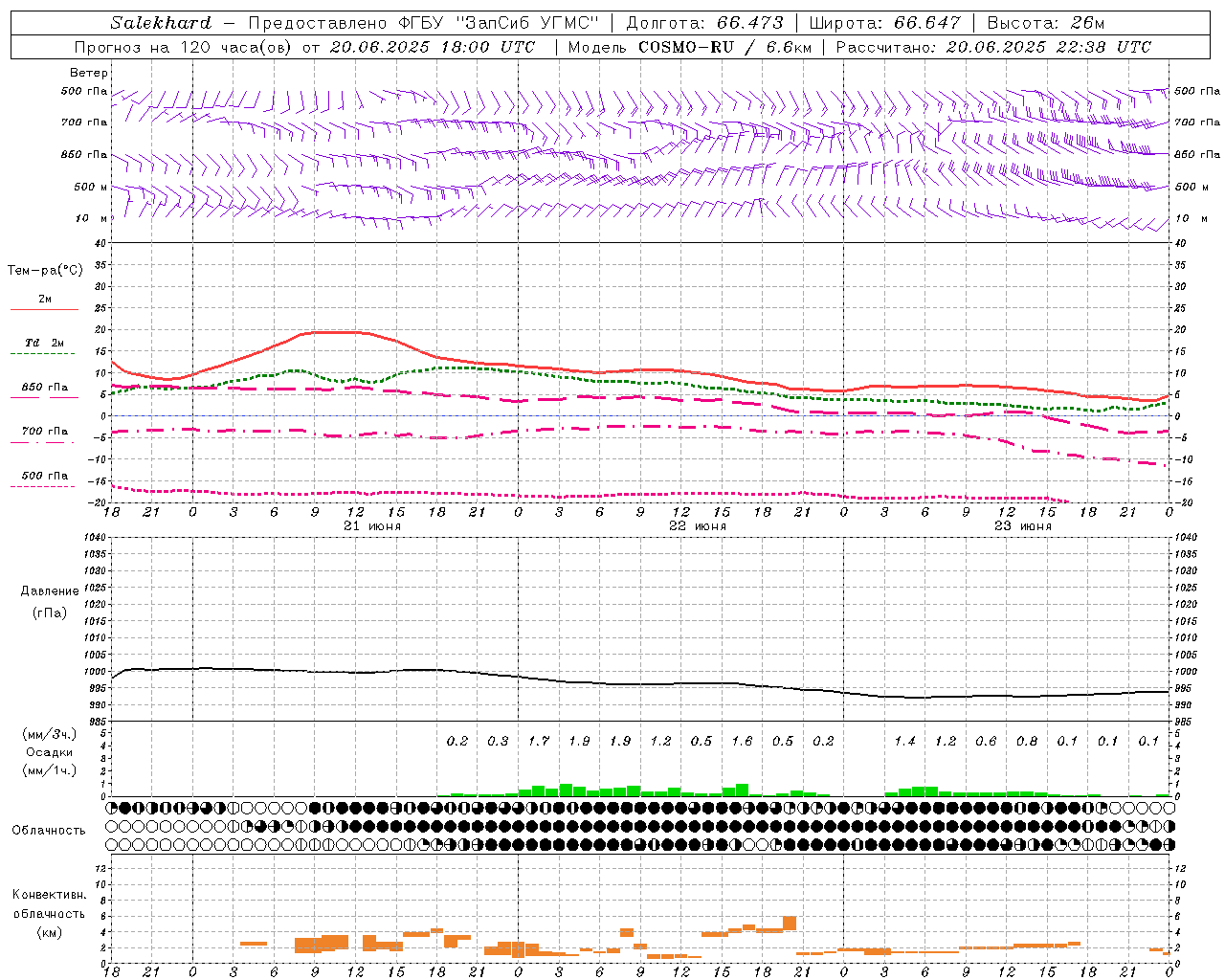Click the 2м temperature legend entry

(x=45, y=299)
